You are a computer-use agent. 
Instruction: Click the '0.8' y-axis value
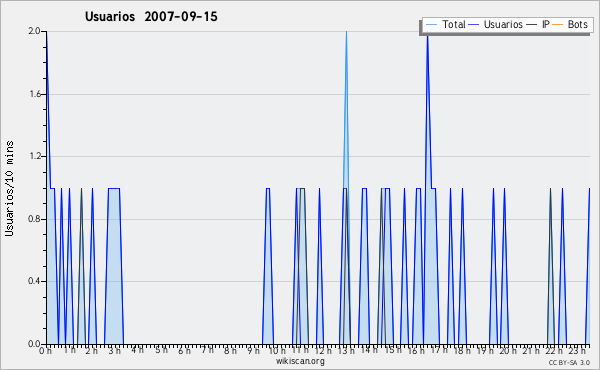coord(34,219)
